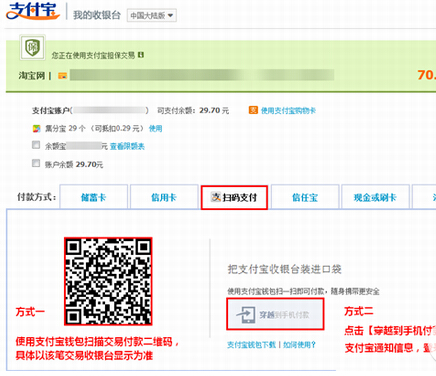Click 使用 link next to 集分宝
Viewport: 436px width, 376px height.
pos(155,128)
